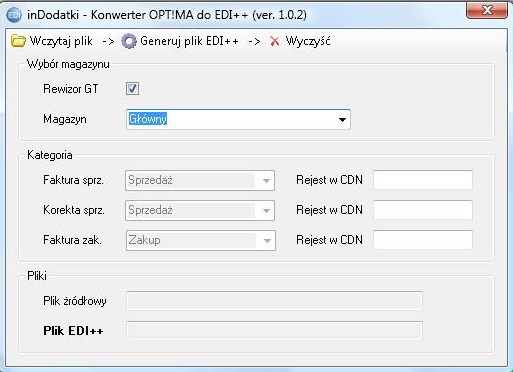Click the Magazyn label
Viewport: 513px width, 372px height.
pos(65,119)
